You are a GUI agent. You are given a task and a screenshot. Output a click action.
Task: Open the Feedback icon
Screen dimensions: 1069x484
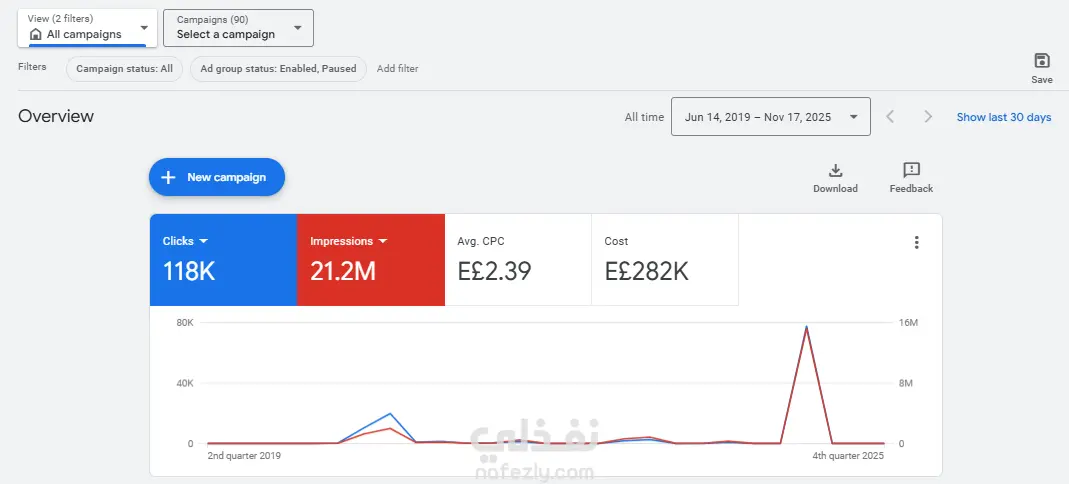point(911,171)
